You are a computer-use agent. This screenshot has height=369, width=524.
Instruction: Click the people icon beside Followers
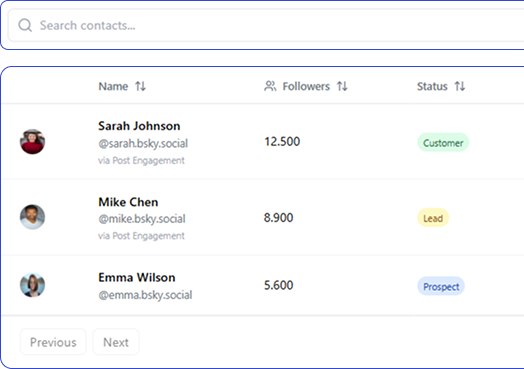270,86
